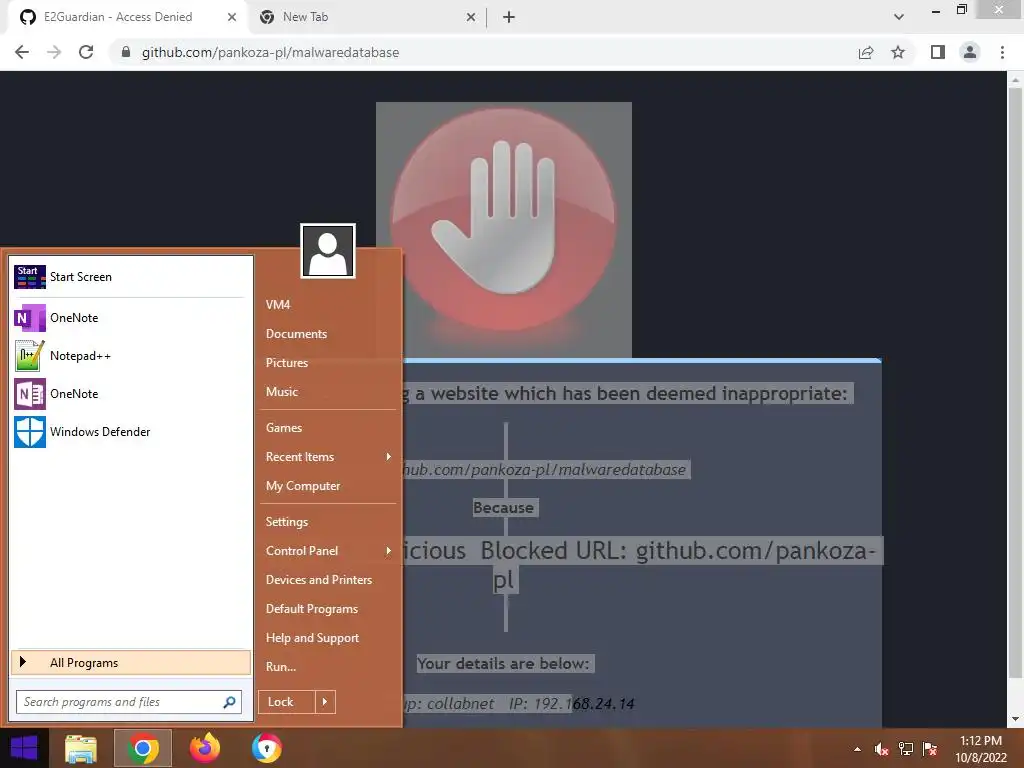Open Chrome's three-dot menu
Screen dimensions: 1024x768
tap(1002, 52)
